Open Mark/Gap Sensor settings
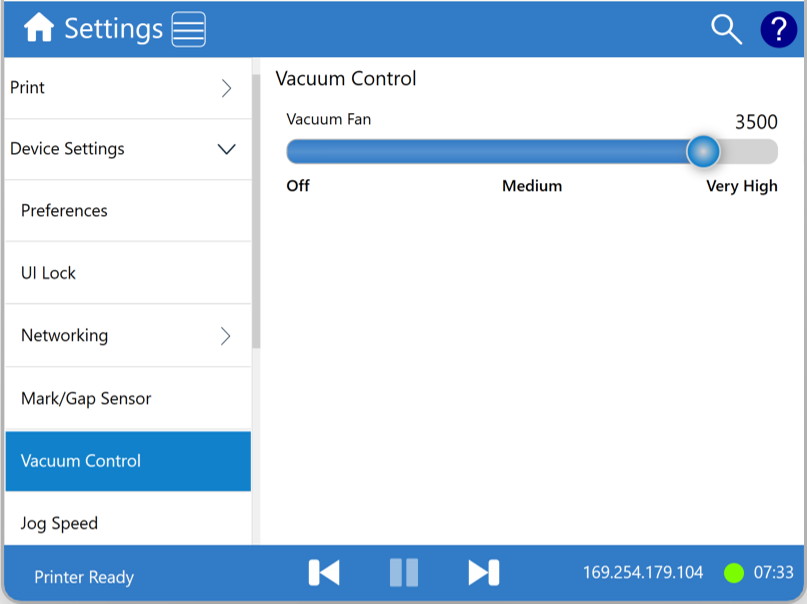This screenshot has width=807, height=604. pos(86,398)
